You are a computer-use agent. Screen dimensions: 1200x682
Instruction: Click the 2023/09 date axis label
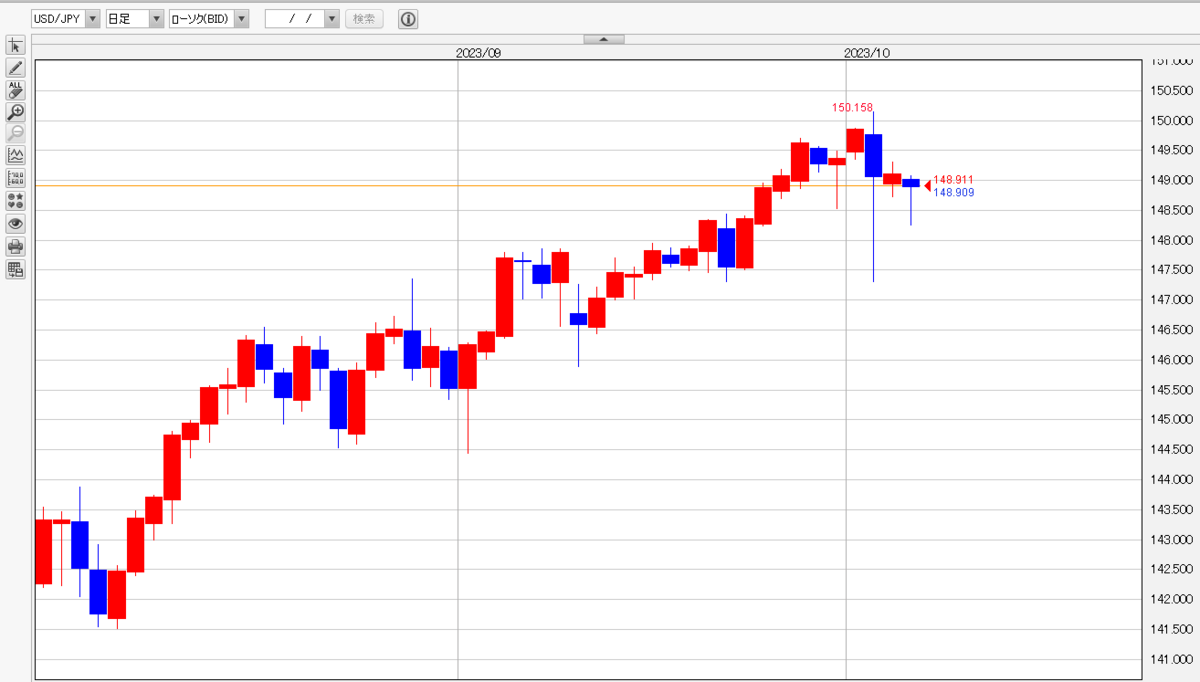coord(478,54)
